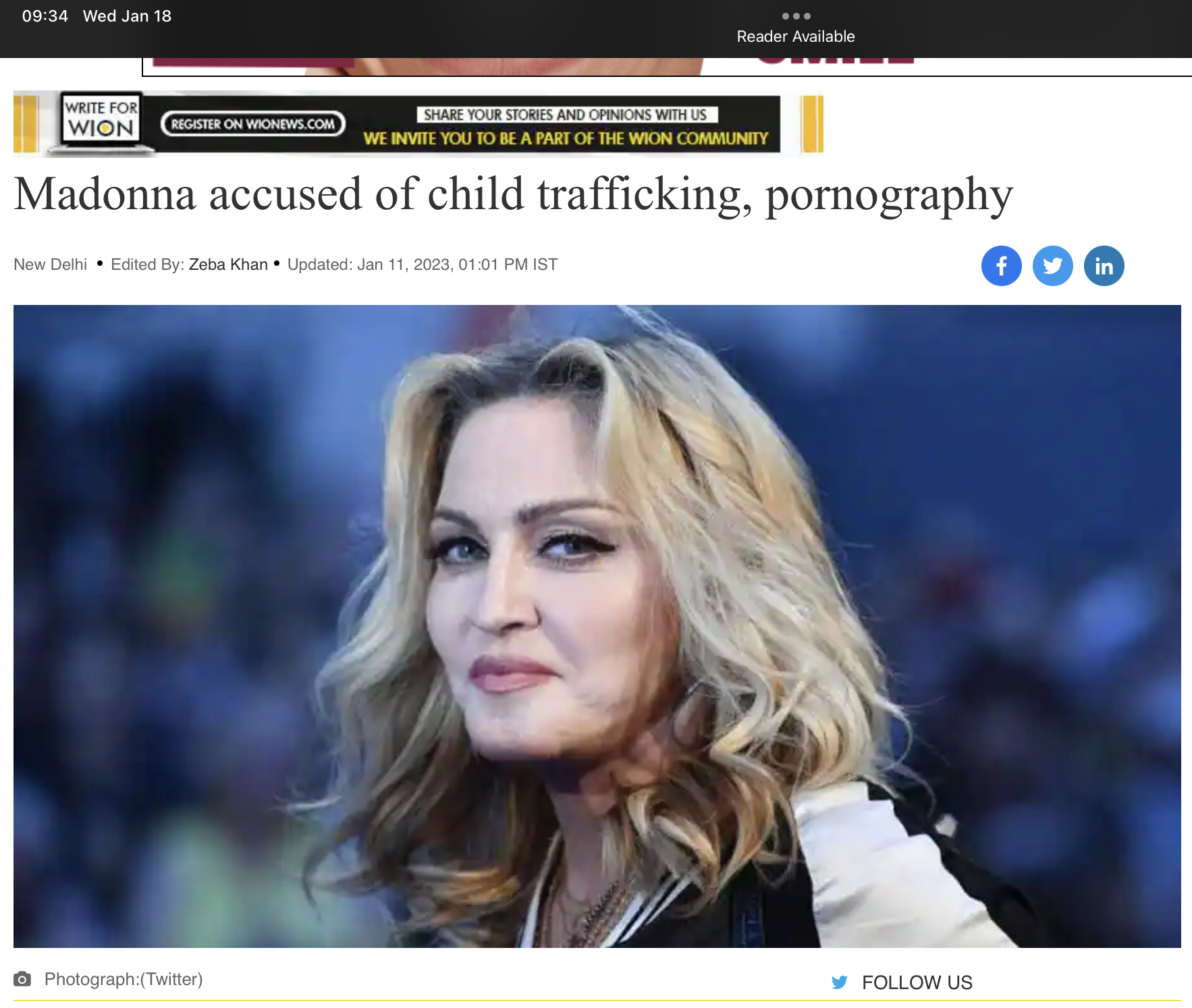Click Share Your Stories and Opinions label

click(x=566, y=115)
